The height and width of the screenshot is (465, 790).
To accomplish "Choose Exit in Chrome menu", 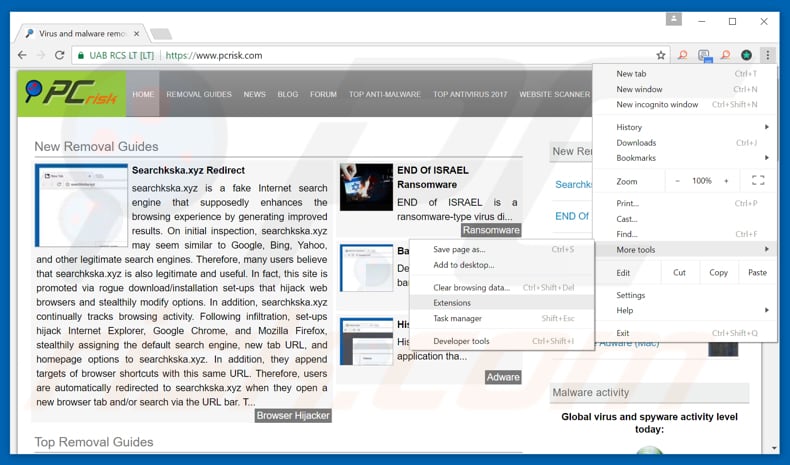I will 685,333.
